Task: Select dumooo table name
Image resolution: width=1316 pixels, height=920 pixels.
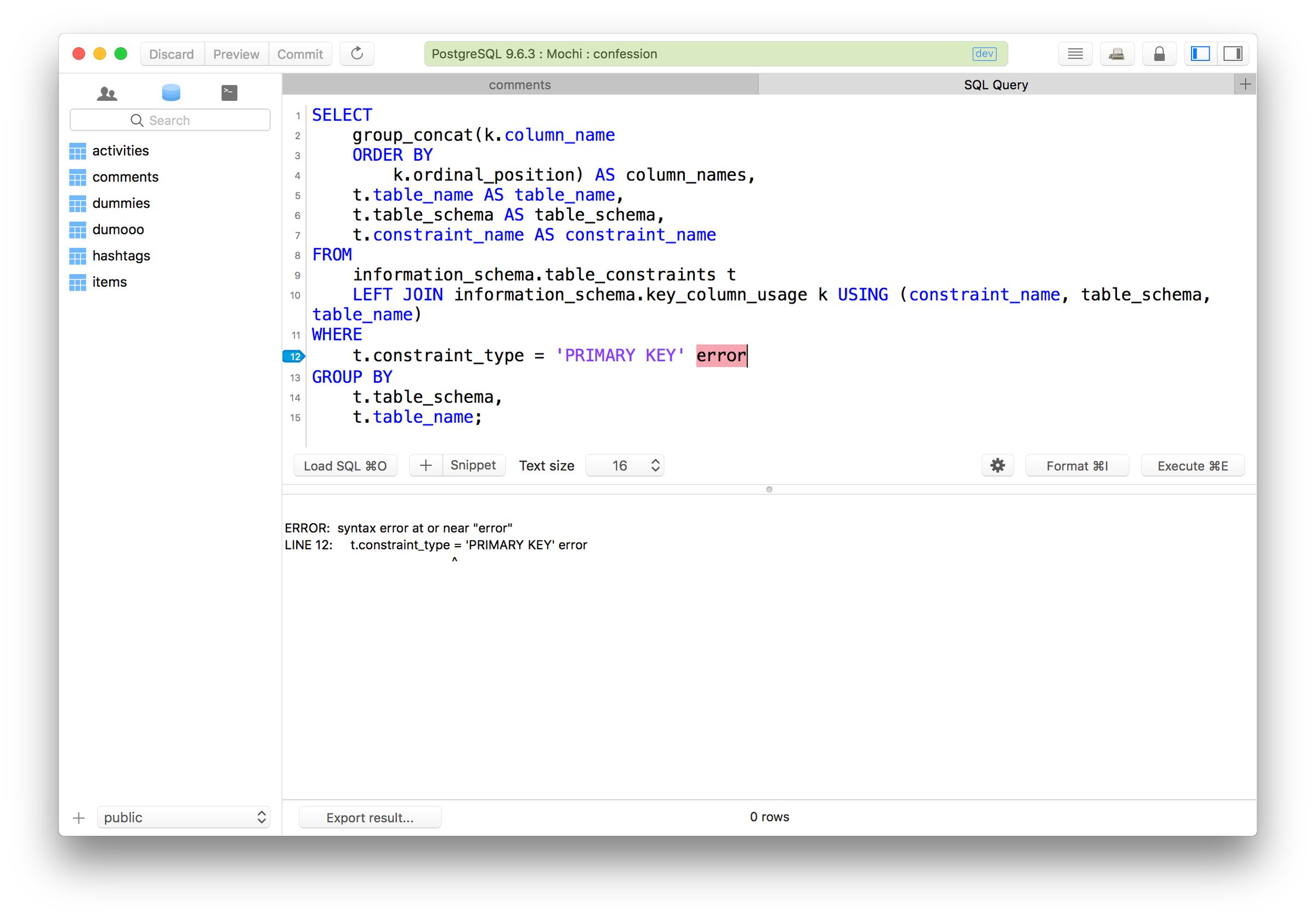Action: tap(118, 230)
